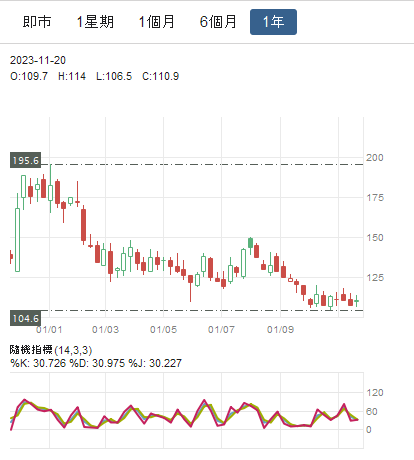Click the last green candlestick on the right
This screenshot has height=460, width=414.
pyautogui.click(x=357, y=301)
